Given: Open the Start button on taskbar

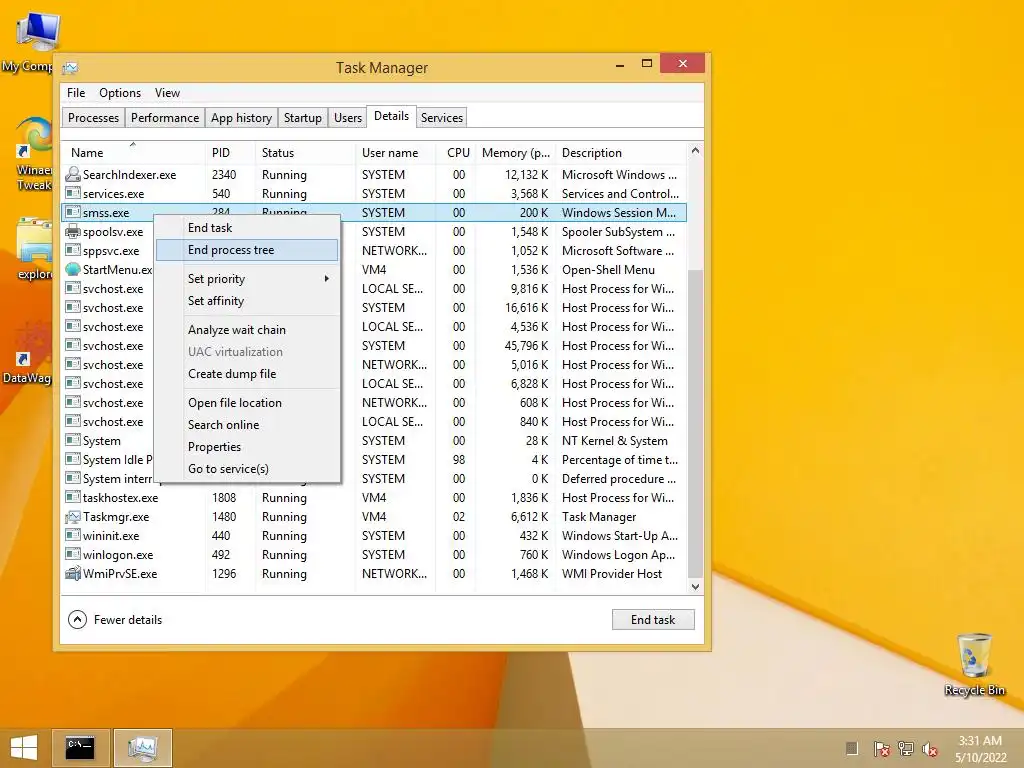Looking at the screenshot, I should click(x=24, y=748).
